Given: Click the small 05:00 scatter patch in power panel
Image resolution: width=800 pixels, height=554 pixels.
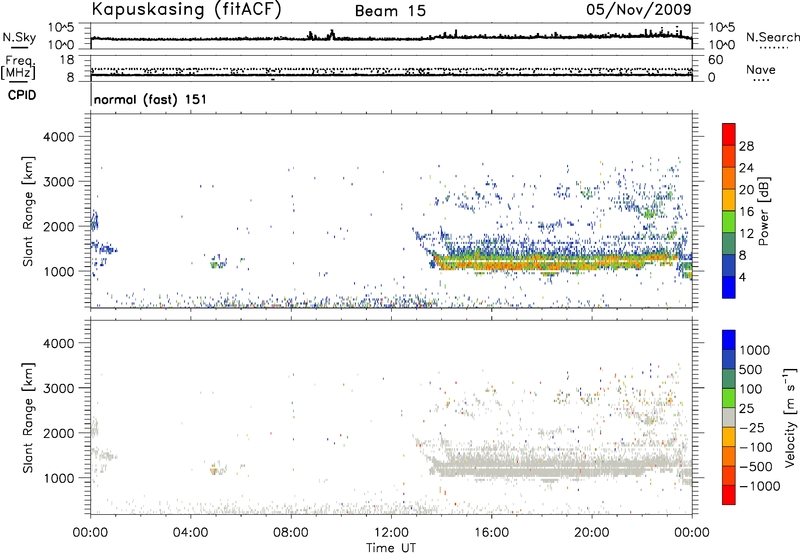Looking at the screenshot, I should click(218, 262).
